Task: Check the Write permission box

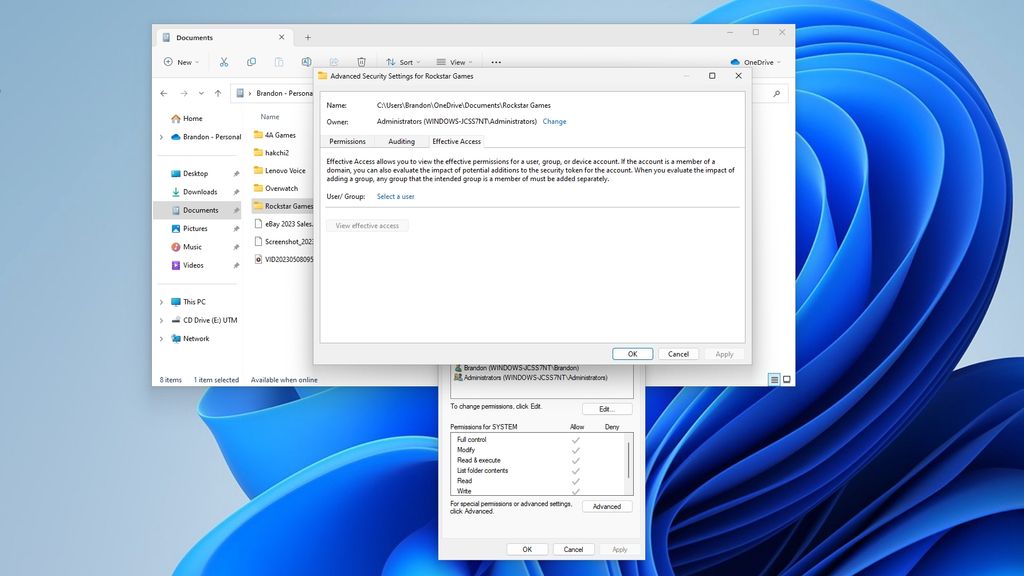Action: click(575, 491)
